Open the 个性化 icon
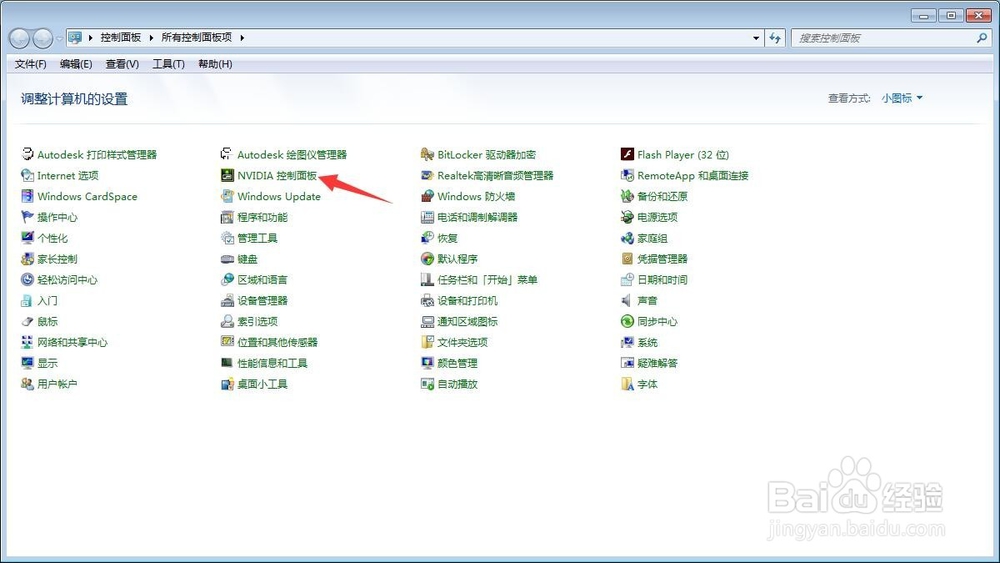The height and width of the screenshot is (563, 1000). pyautogui.click(x=27, y=238)
